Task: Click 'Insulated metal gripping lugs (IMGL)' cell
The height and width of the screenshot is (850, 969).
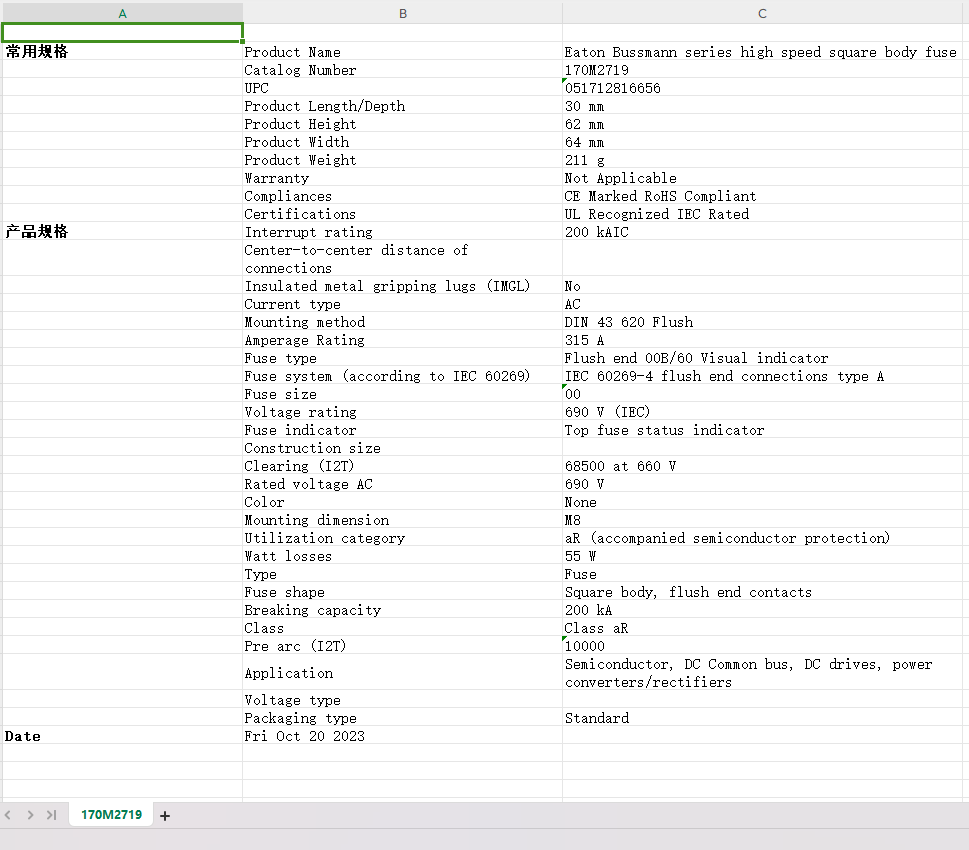Action: pos(402,285)
